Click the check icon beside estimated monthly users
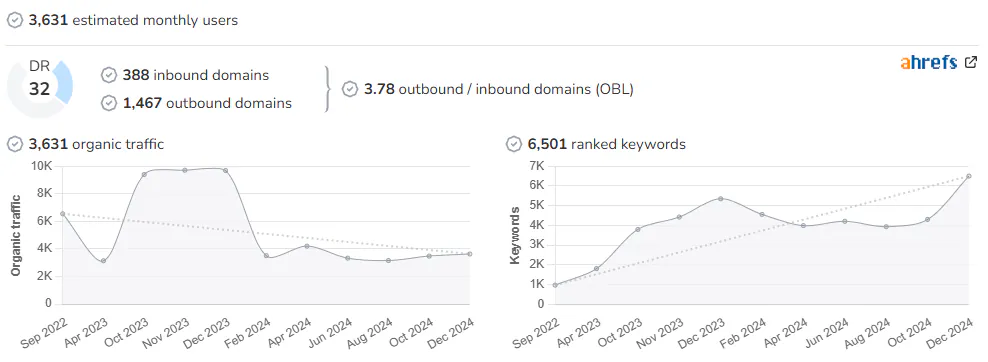The width and height of the screenshot is (988, 362). (x=14, y=20)
